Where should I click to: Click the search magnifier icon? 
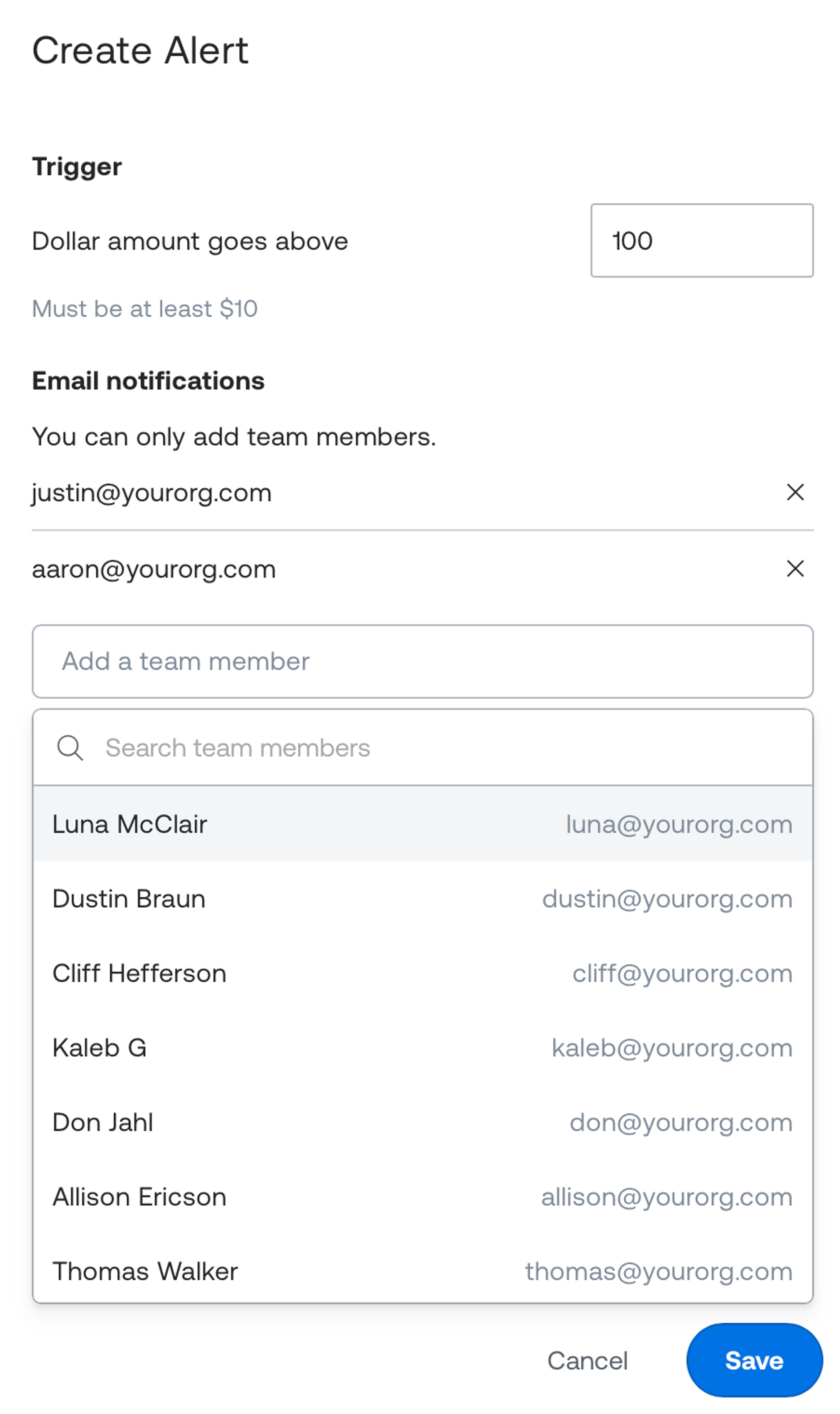70,748
